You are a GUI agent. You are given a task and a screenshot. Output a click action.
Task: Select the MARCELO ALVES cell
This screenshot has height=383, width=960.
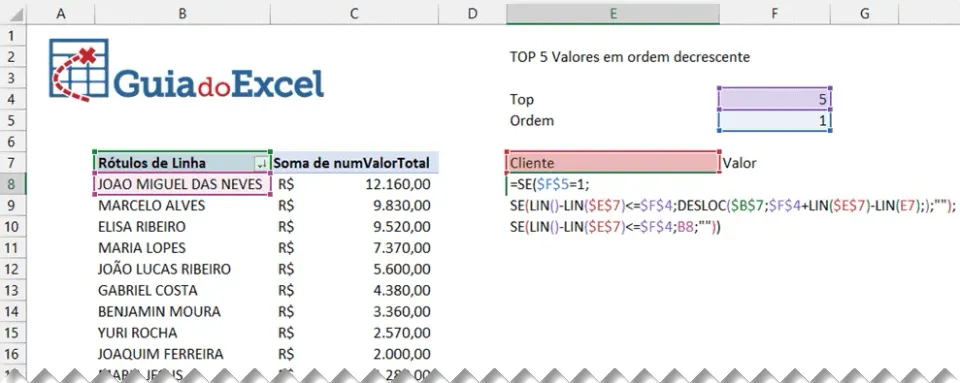(182, 206)
